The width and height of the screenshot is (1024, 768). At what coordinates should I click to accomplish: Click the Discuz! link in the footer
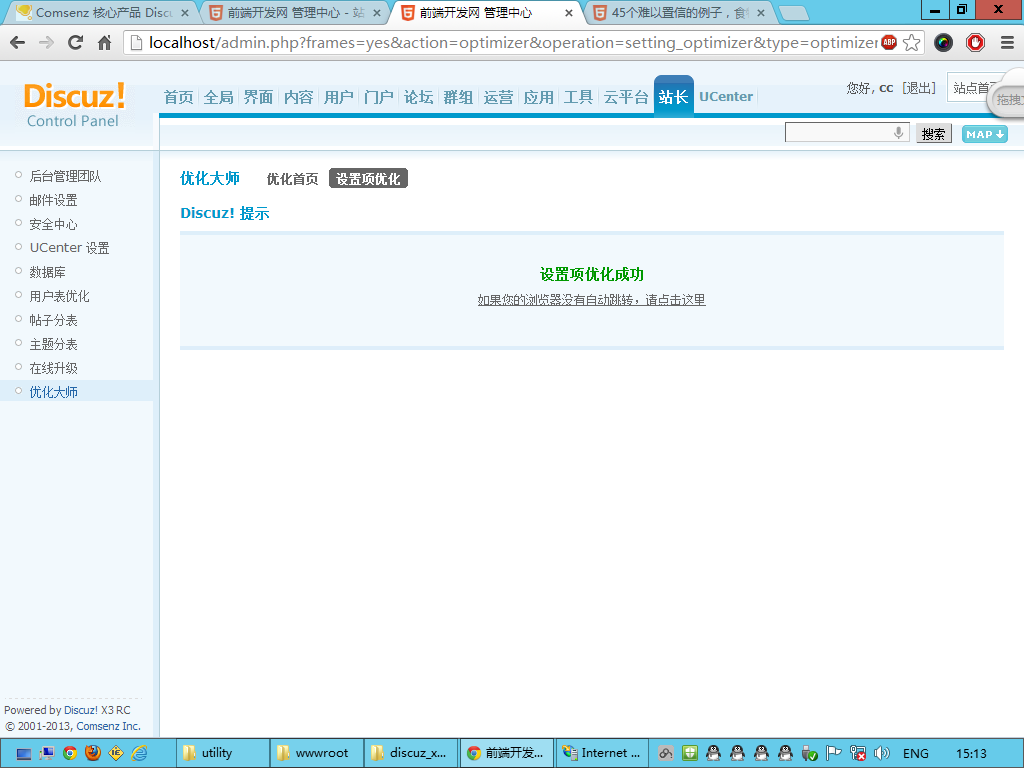click(x=81, y=710)
